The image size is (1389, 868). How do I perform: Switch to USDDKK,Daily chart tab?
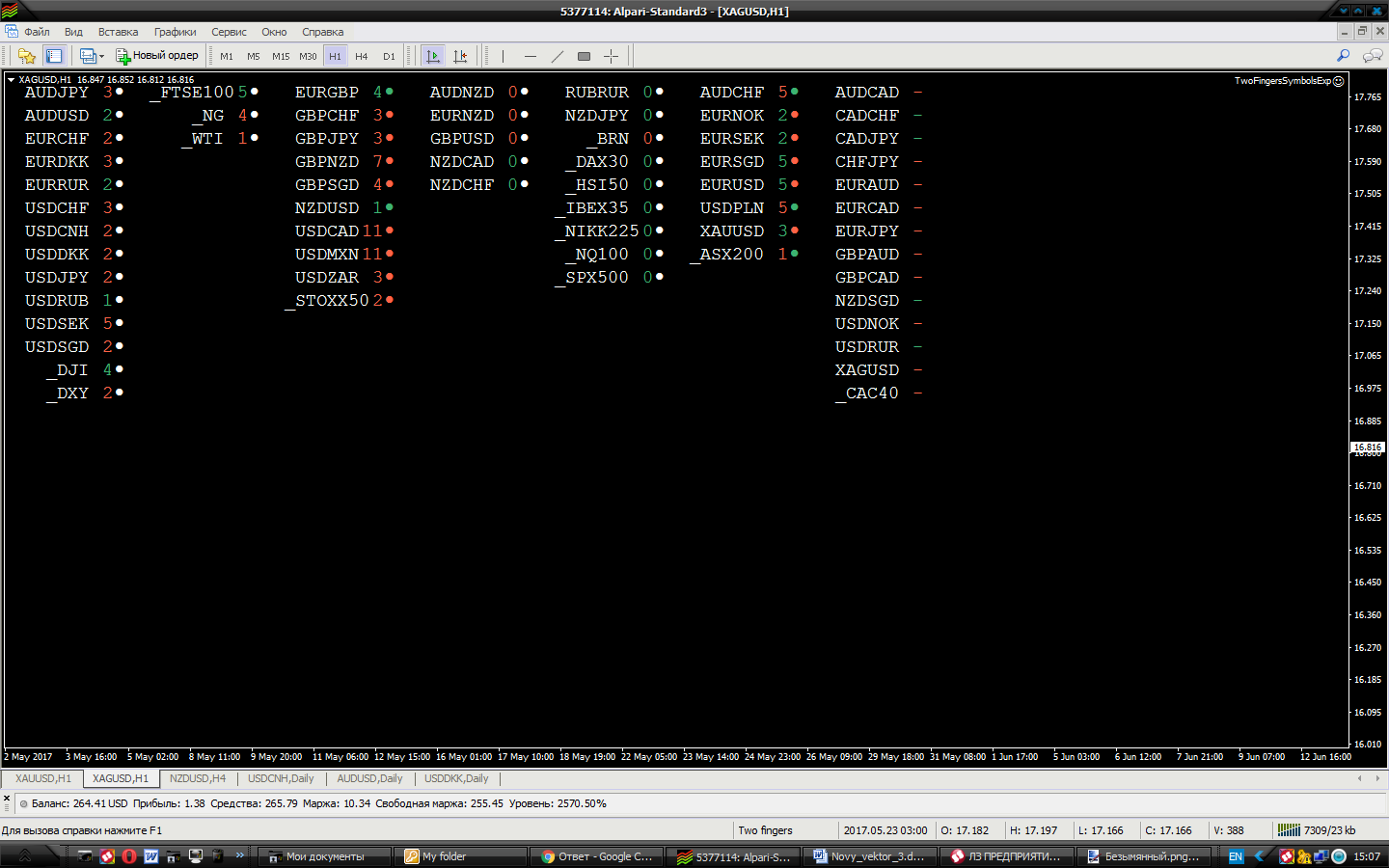click(x=456, y=778)
